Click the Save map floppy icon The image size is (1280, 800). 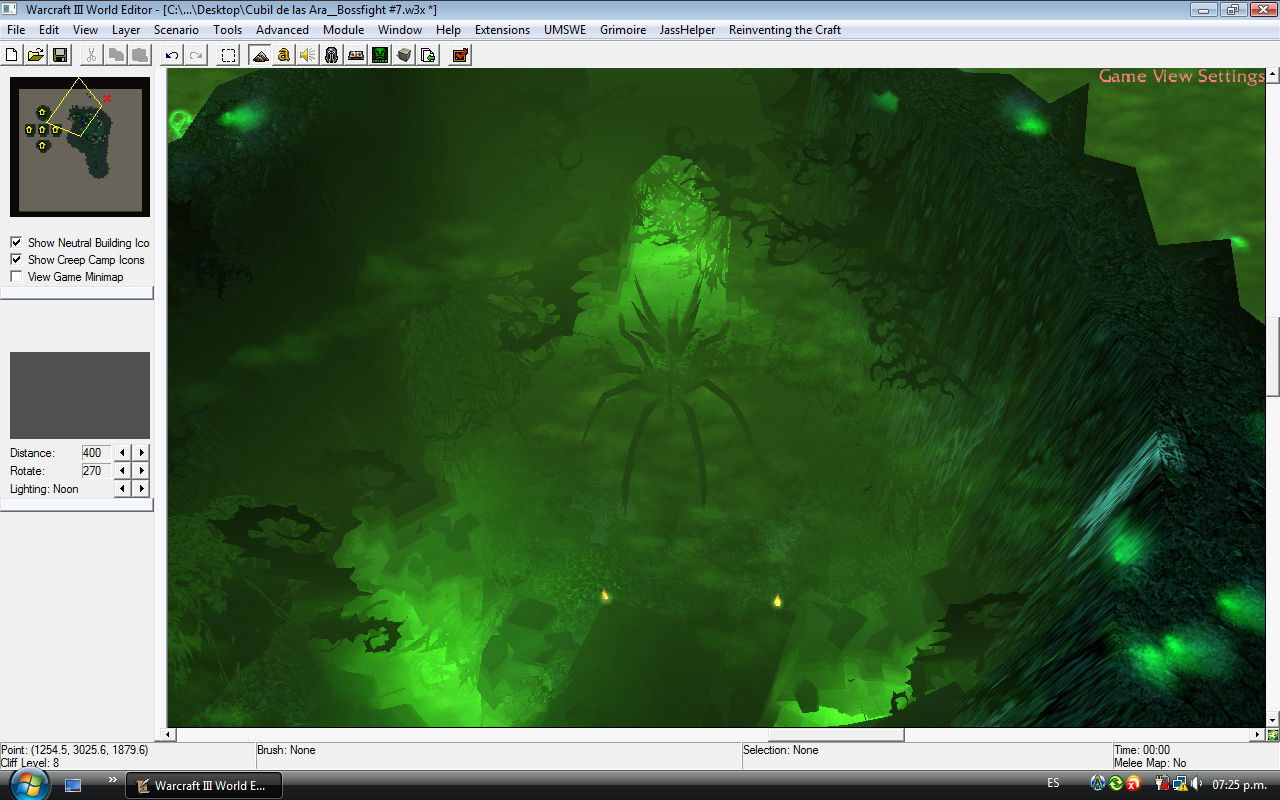[x=60, y=55]
